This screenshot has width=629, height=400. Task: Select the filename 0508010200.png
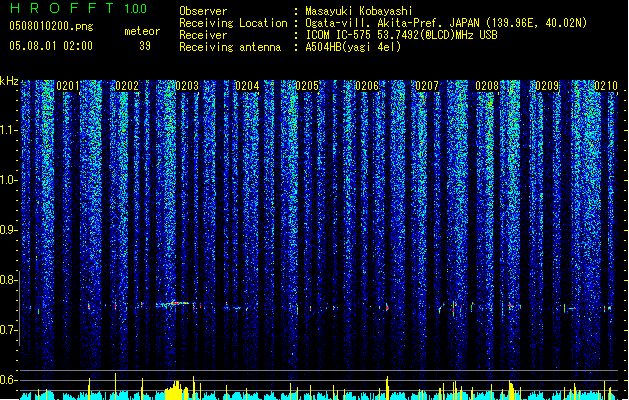point(51,26)
